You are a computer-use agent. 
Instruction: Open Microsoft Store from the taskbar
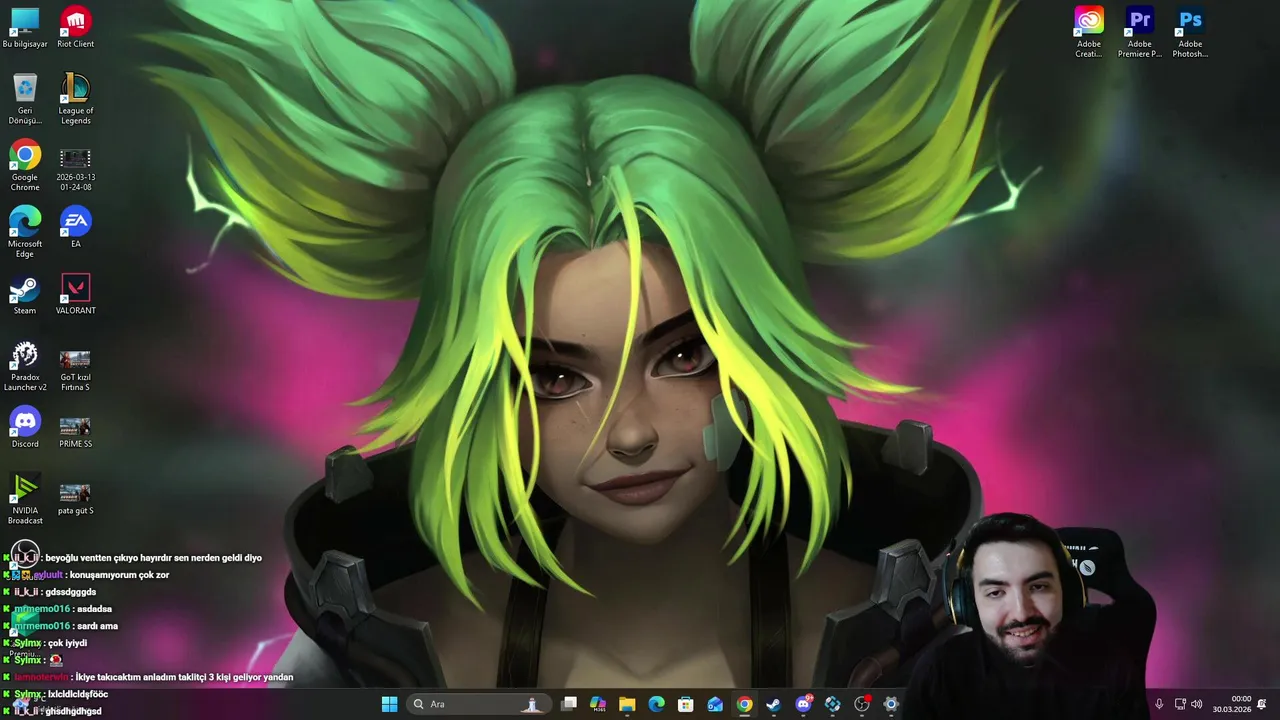click(x=686, y=704)
